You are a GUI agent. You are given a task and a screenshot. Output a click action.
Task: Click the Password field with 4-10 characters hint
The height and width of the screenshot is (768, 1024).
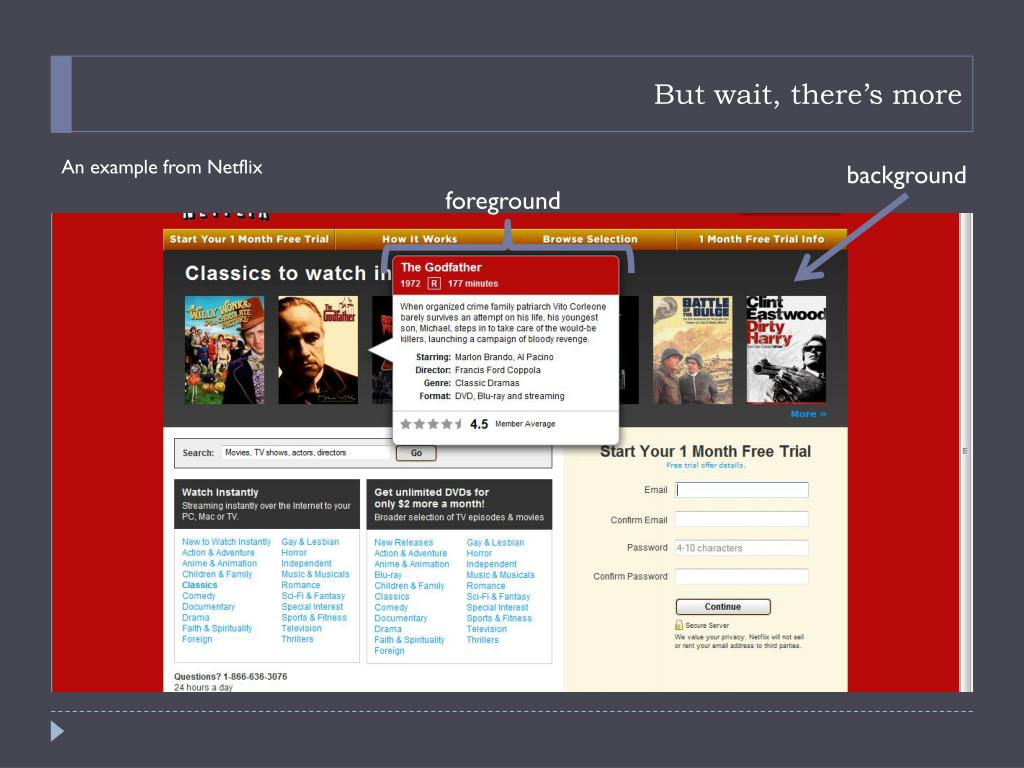pos(742,548)
